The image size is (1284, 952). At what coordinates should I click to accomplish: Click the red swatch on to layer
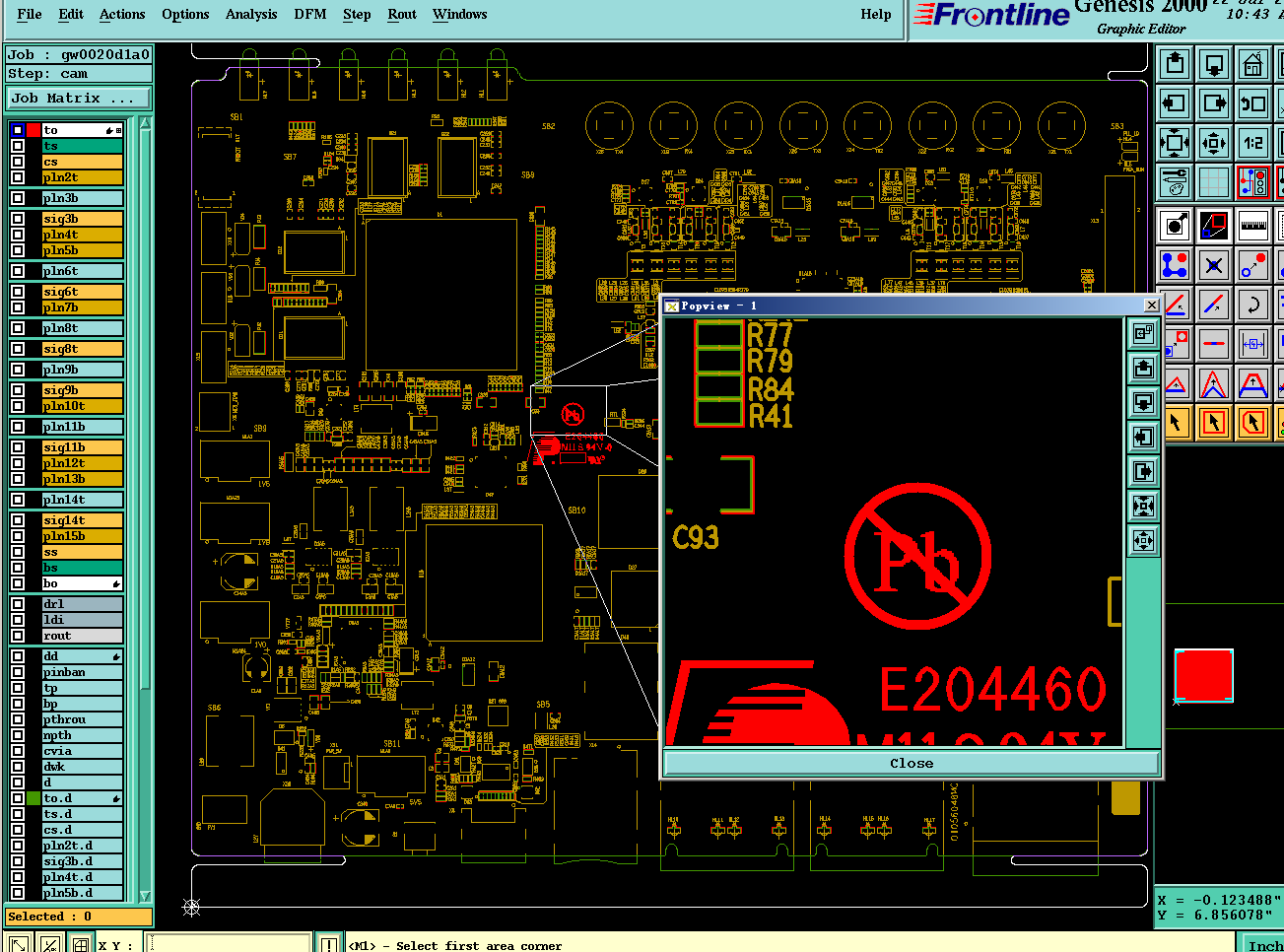click(x=34, y=130)
